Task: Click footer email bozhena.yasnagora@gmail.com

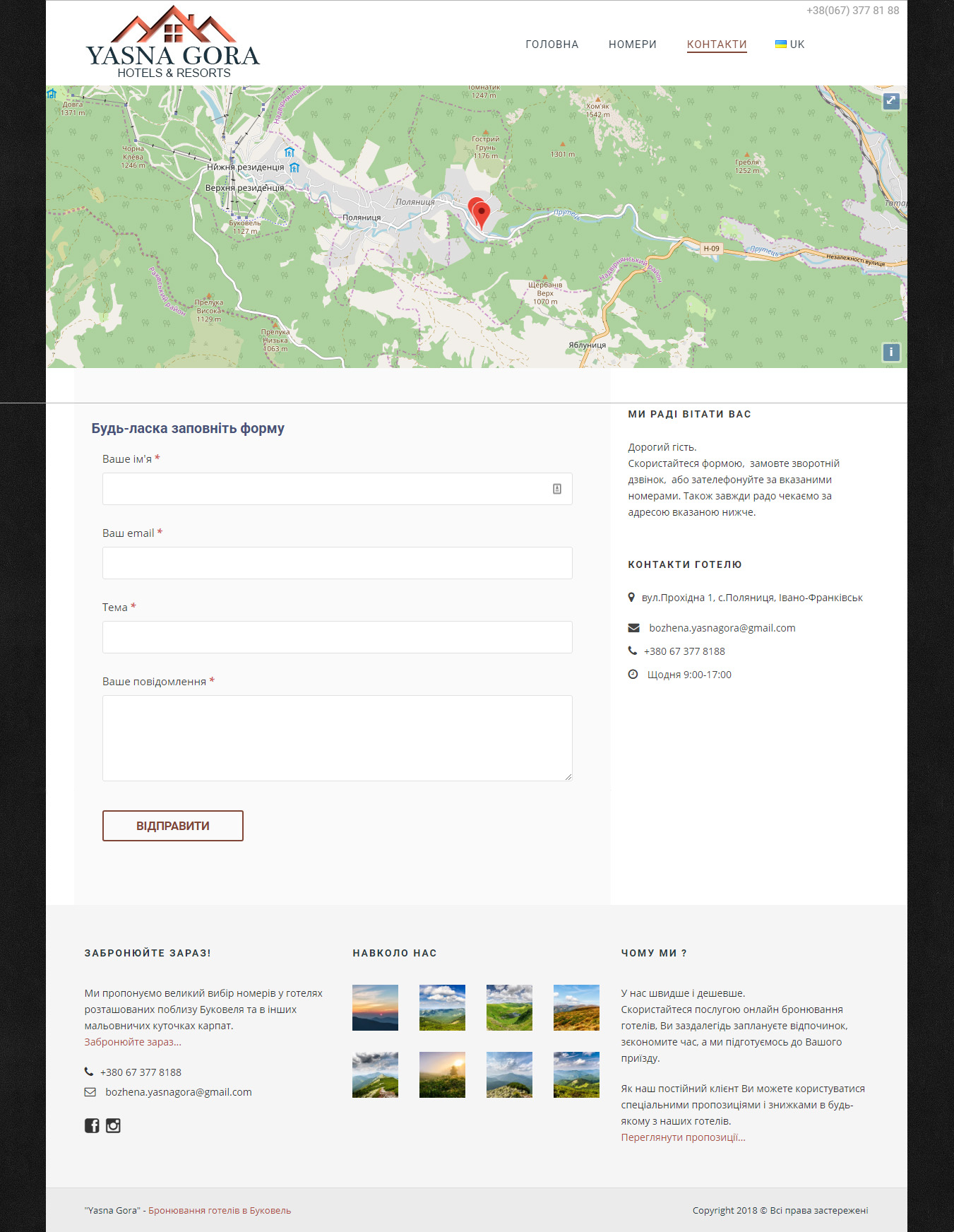Action: click(x=179, y=1092)
